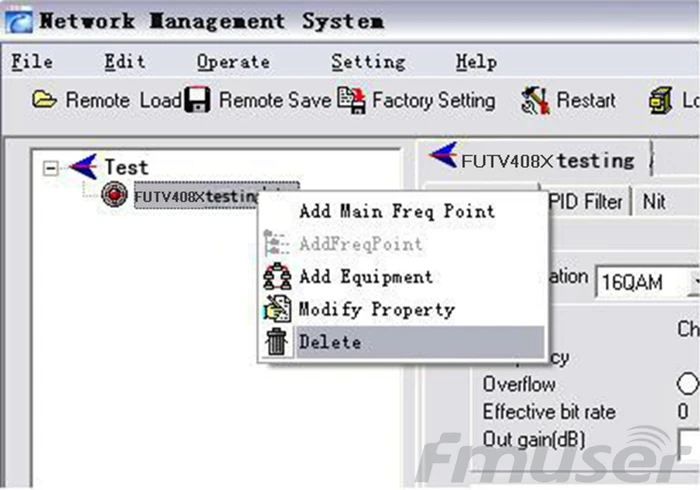Click the Factory Setting toolbar icon

(x=351, y=100)
